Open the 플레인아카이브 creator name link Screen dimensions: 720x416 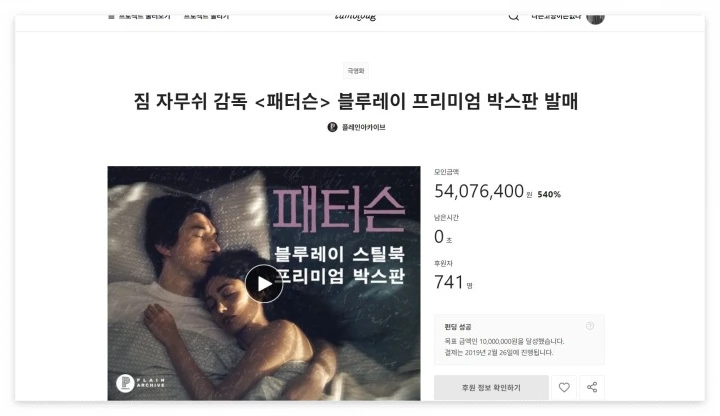click(x=363, y=128)
